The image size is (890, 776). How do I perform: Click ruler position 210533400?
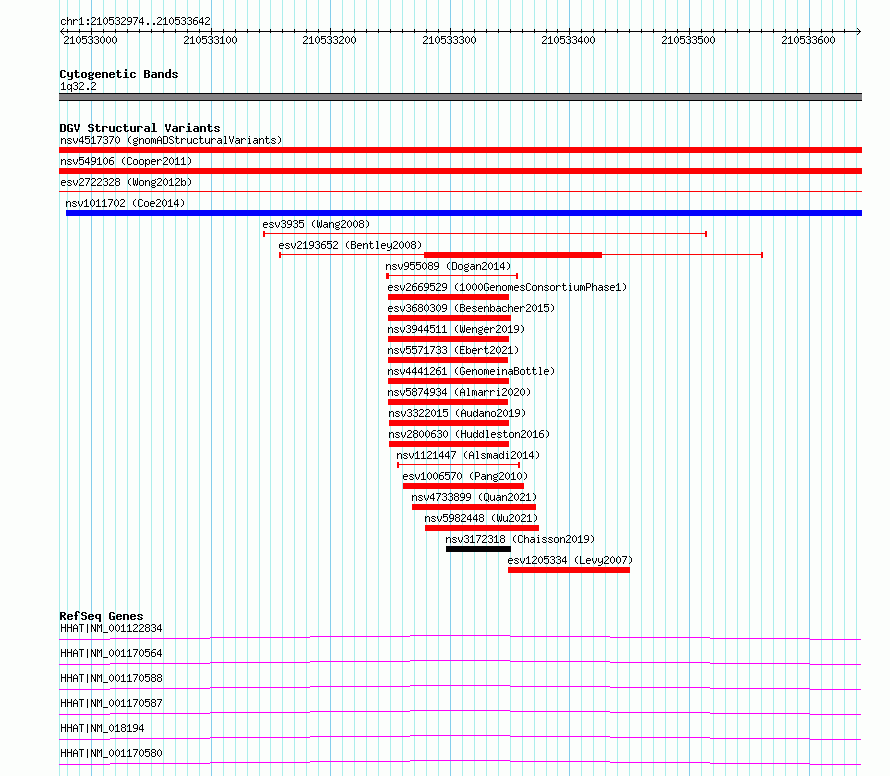point(568,40)
